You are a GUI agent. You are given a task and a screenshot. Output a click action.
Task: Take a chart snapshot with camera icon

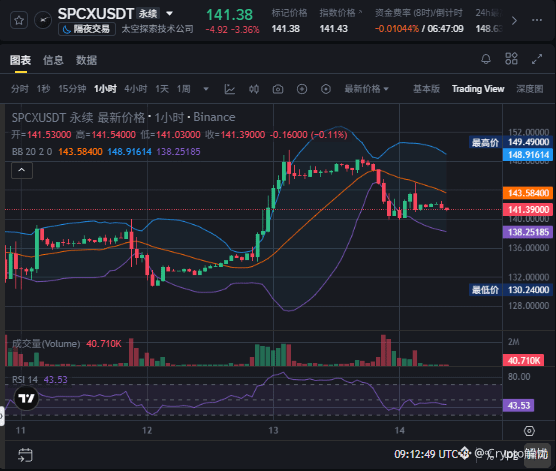(x=278, y=89)
